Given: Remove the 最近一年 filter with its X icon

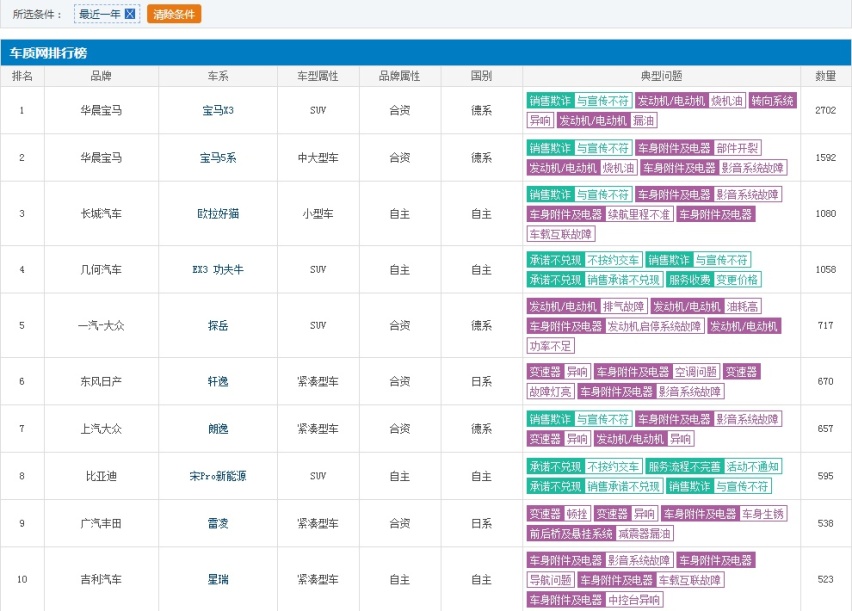Looking at the screenshot, I should point(130,14).
